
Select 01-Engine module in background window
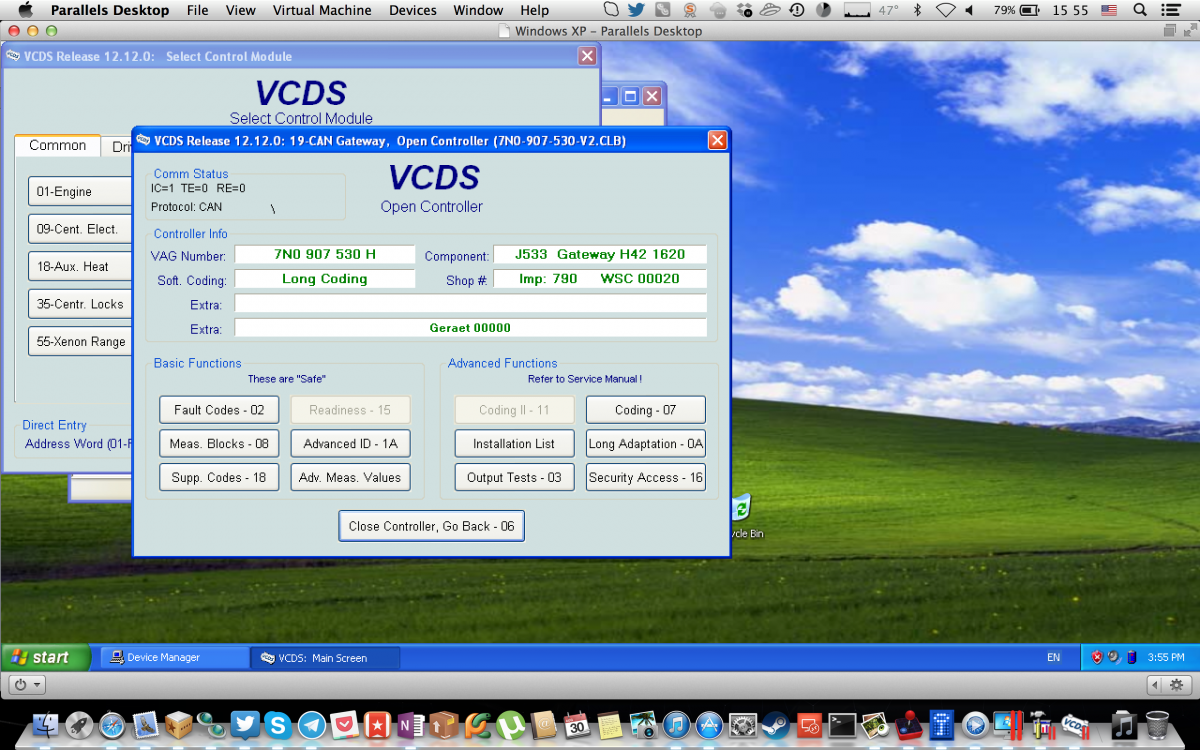[x=80, y=192]
